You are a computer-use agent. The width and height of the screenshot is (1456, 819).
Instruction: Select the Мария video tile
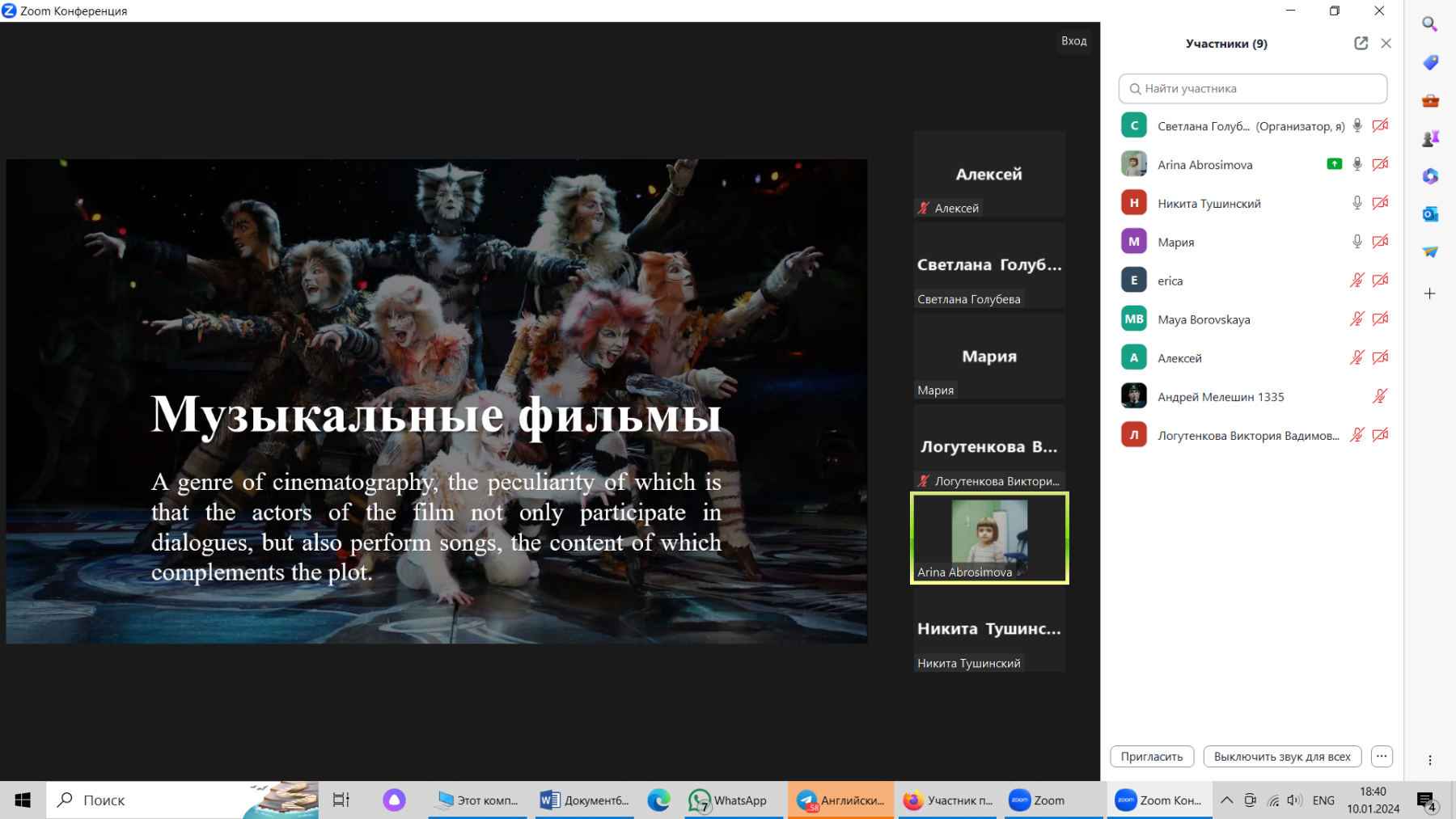pos(989,357)
